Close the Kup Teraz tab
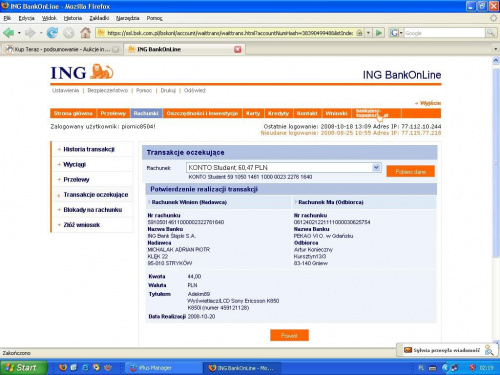This screenshot has width=500, height=375. coord(115,49)
